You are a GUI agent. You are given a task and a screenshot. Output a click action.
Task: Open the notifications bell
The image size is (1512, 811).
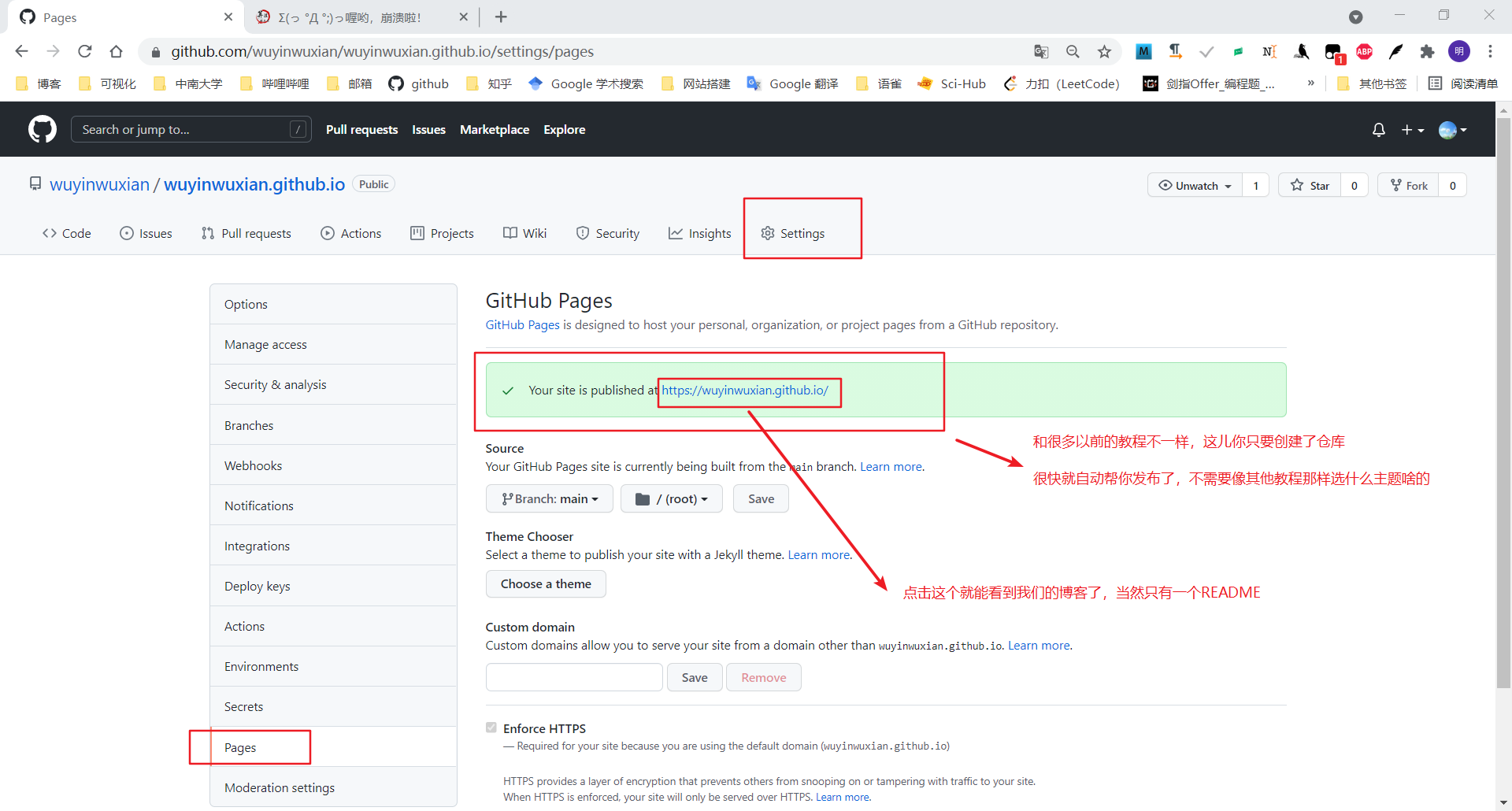click(x=1378, y=130)
